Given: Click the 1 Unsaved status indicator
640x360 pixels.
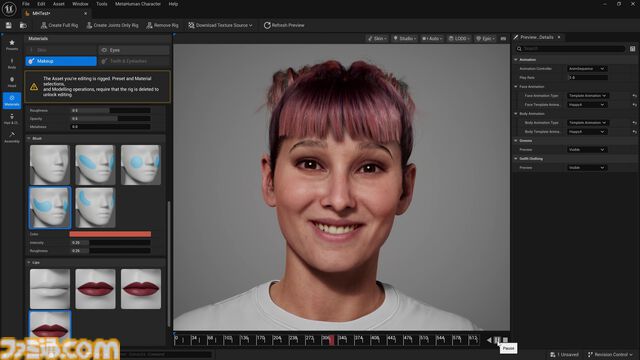Looking at the screenshot, I should (564, 355).
